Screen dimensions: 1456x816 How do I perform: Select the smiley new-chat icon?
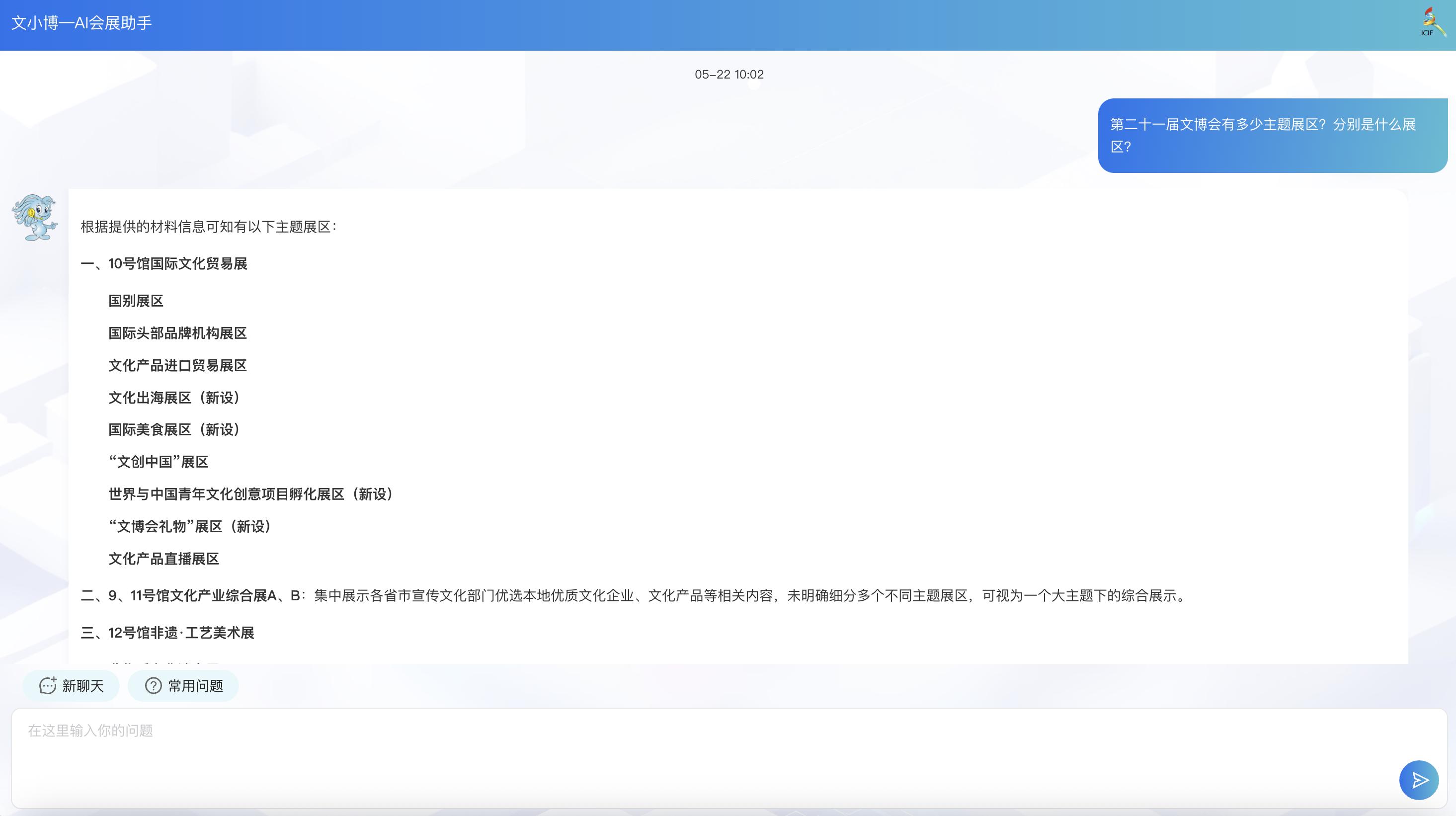coord(48,685)
